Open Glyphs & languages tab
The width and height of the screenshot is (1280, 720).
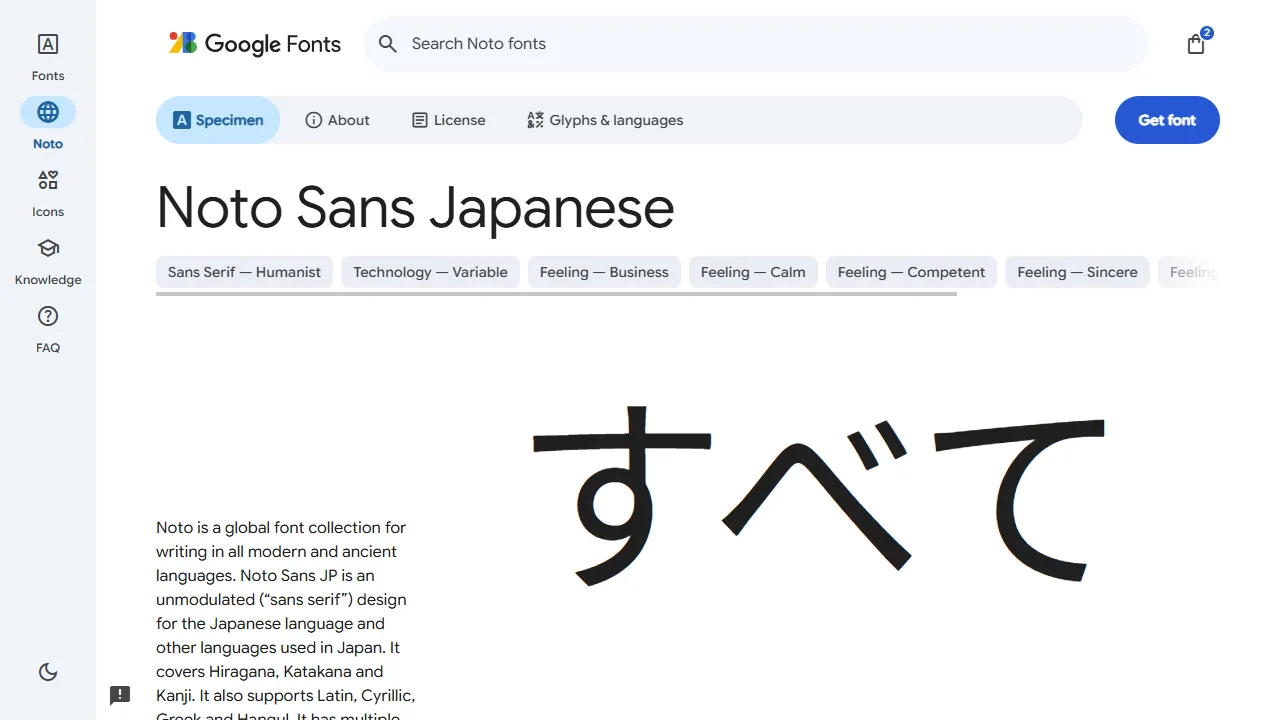tap(605, 120)
